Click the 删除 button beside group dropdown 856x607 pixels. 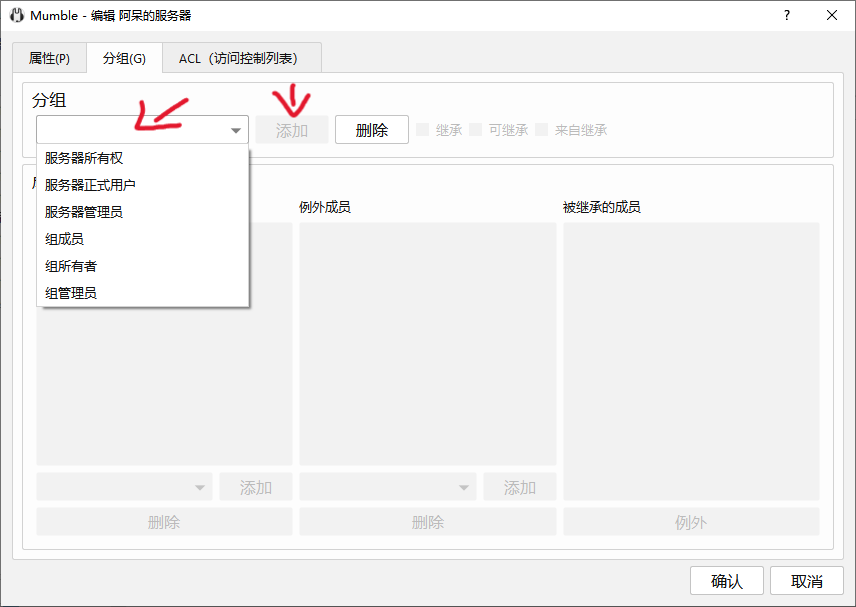point(371,130)
